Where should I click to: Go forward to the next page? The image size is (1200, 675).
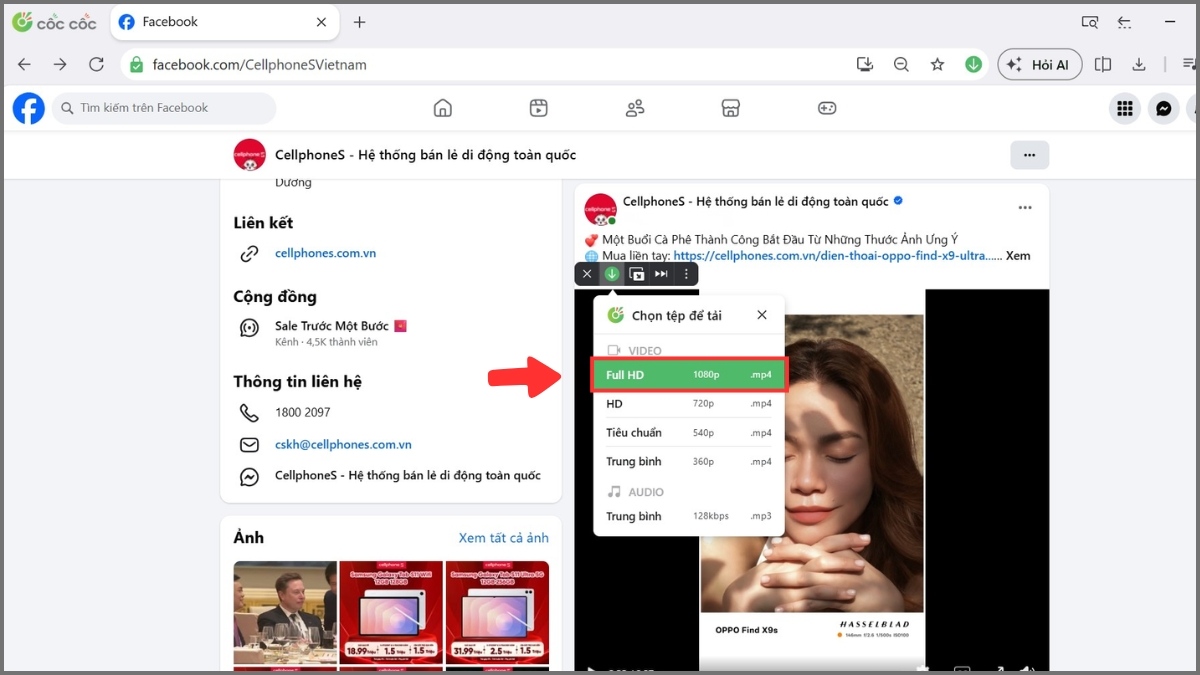60,64
